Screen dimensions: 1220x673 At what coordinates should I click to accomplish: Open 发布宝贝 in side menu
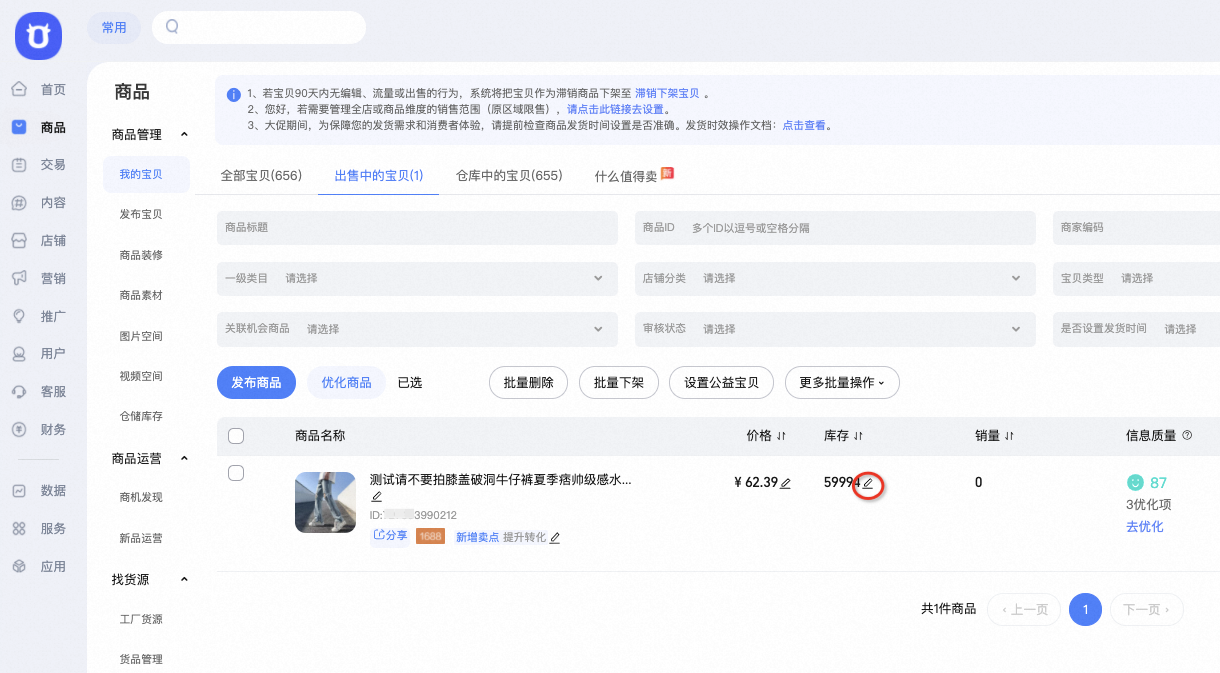[141, 214]
